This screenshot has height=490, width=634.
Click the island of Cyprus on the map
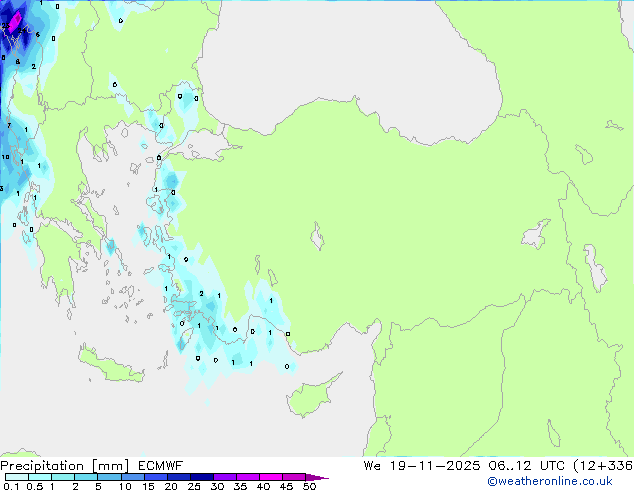coord(309,397)
